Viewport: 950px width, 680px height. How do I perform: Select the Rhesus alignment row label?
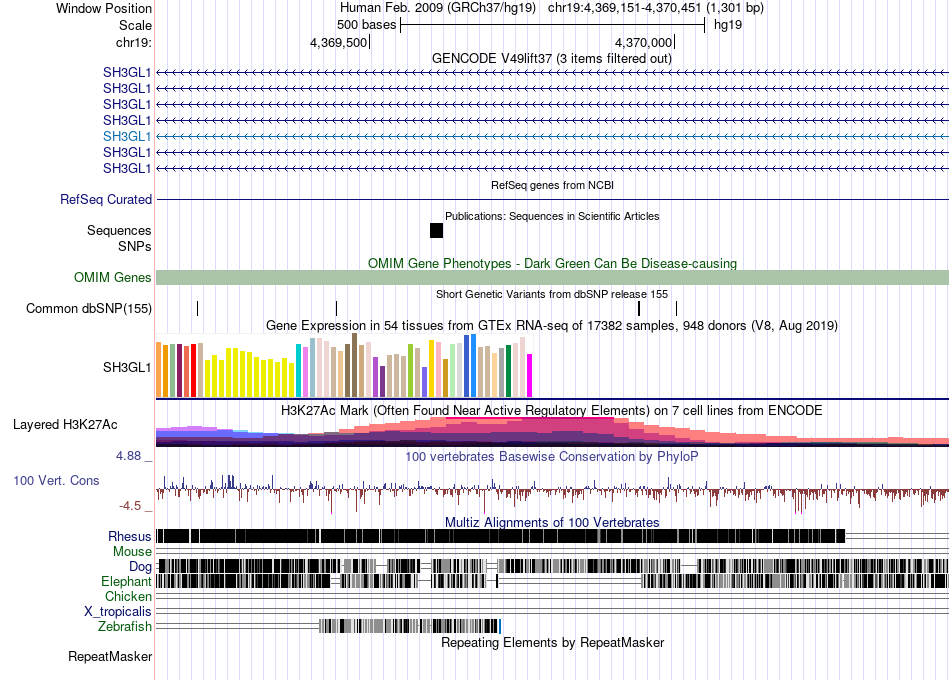point(130,536)
